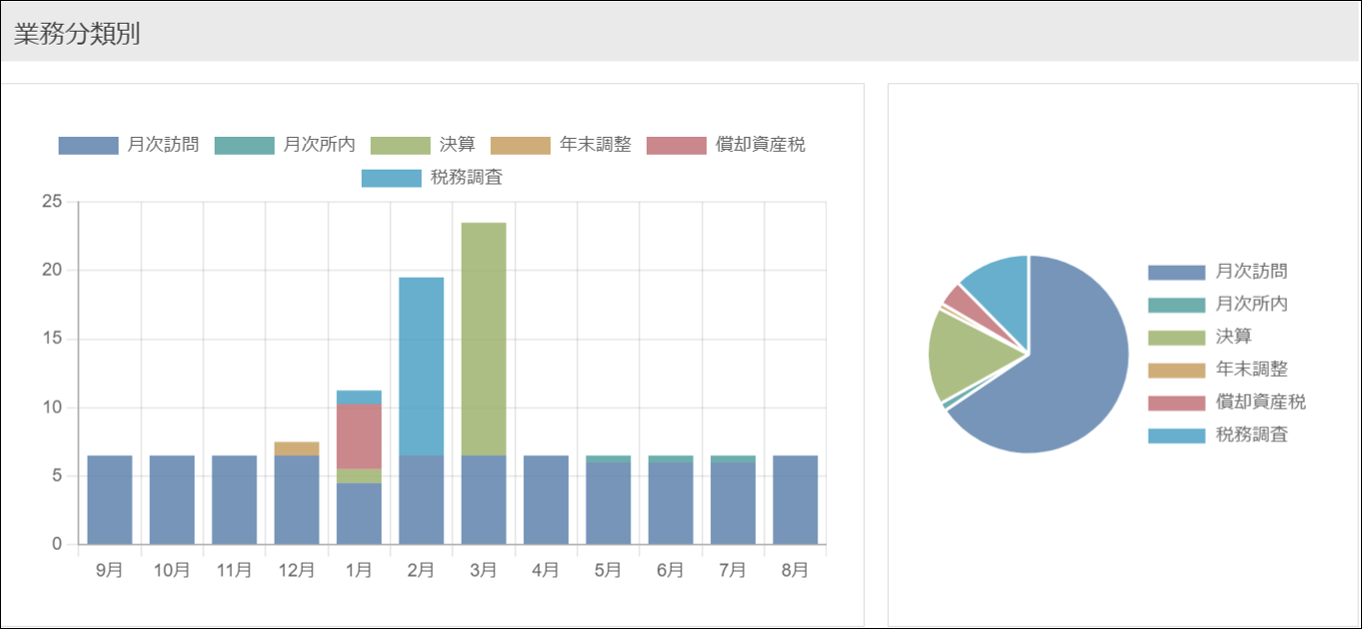
Task: Click 決算 swatch in pie chart legend
Action: (x=1176, y=337)
